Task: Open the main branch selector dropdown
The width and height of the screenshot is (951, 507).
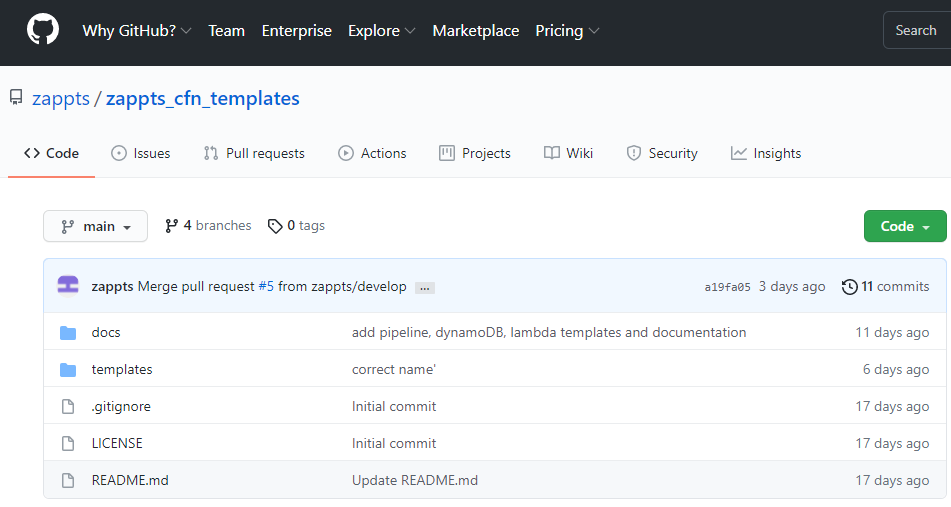Action: pyautogui.click(x=95, y=226)
